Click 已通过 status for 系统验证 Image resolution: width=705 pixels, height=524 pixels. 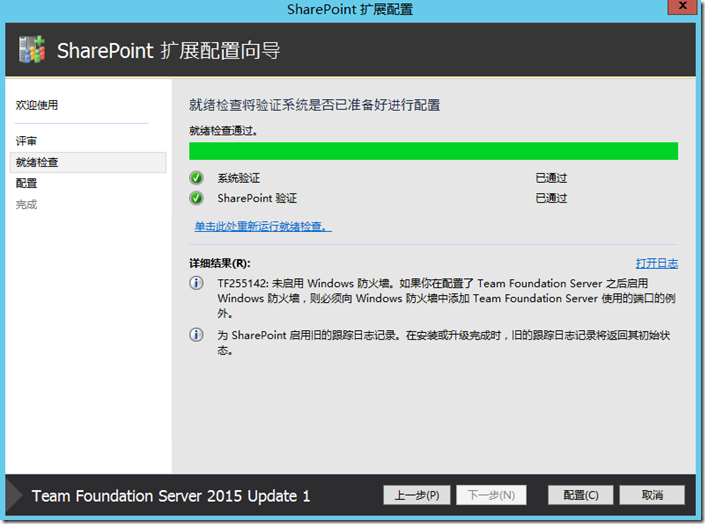tap(551, 178)
